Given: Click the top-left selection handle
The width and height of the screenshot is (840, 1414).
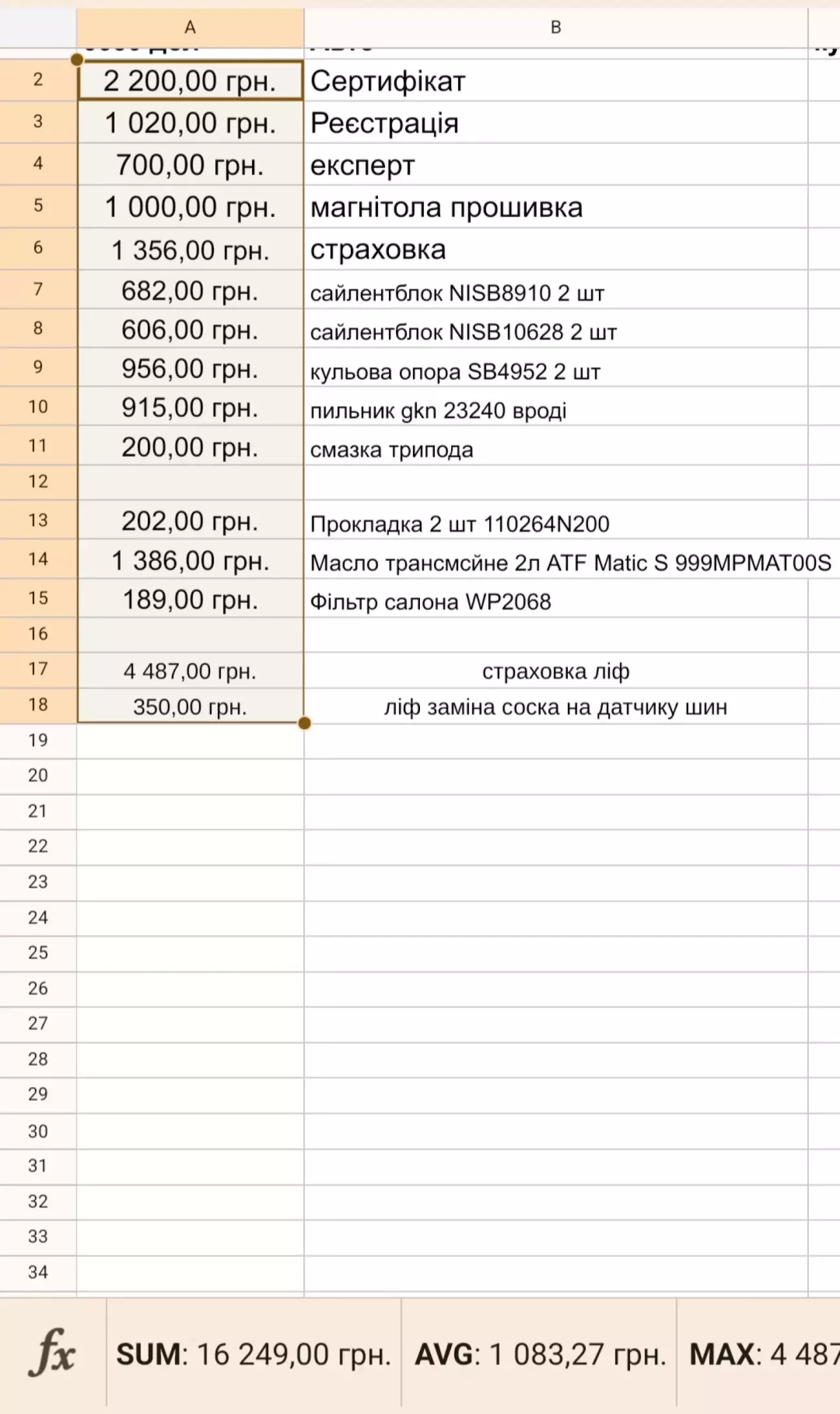Looking at the screenshot, I should 77,60.
